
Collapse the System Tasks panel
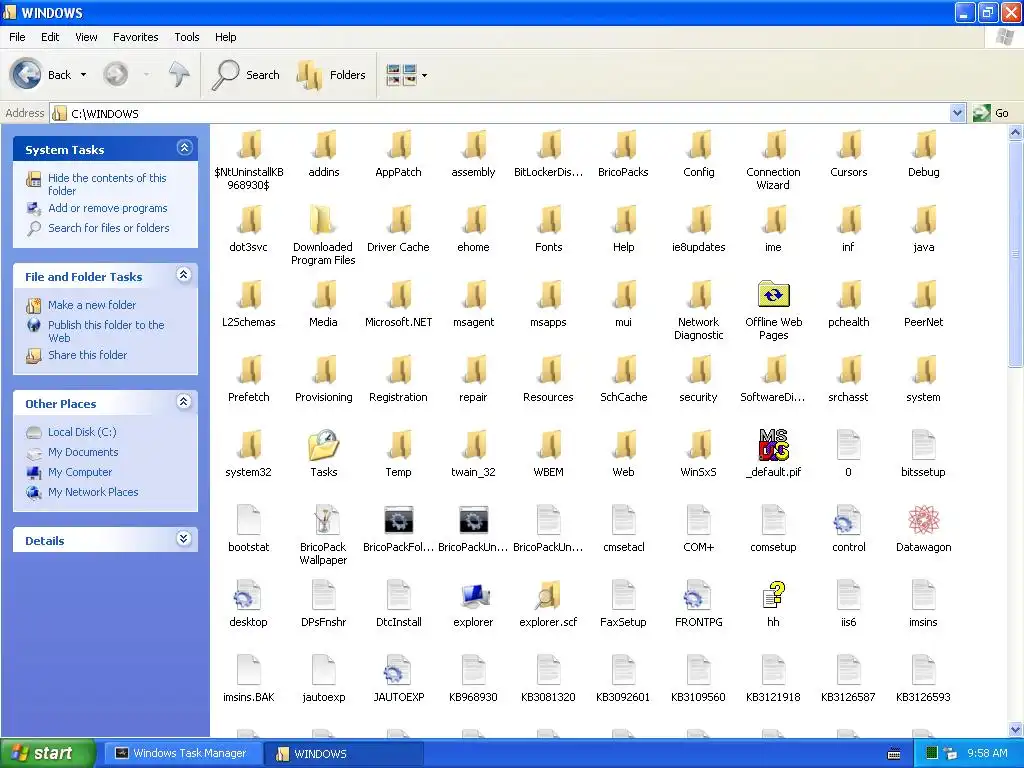tap(184, 148)
